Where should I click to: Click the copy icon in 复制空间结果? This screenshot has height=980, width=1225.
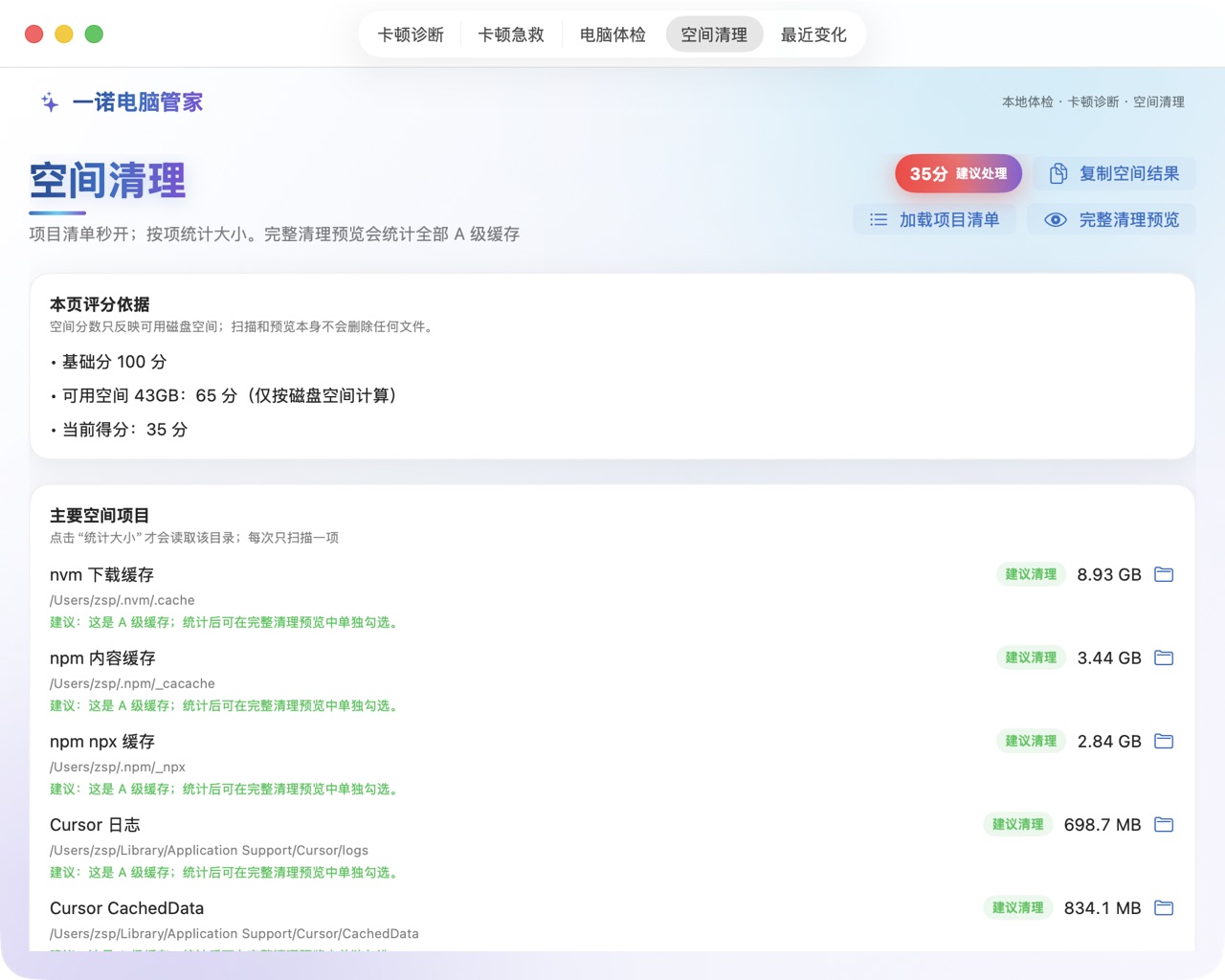point(1058,173)
